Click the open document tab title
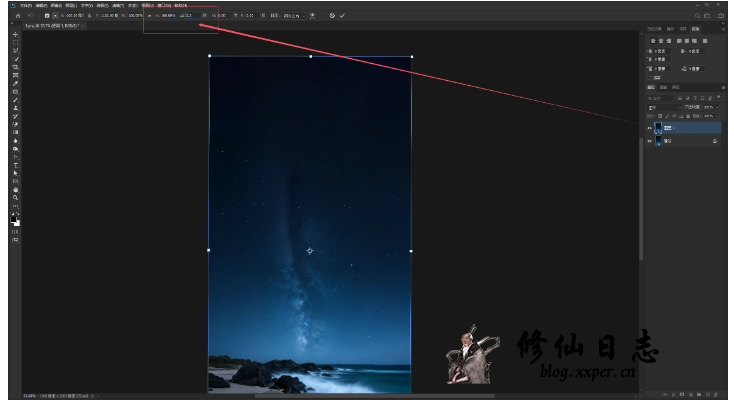Screen dimensions: 734x404 click(50, 26)
